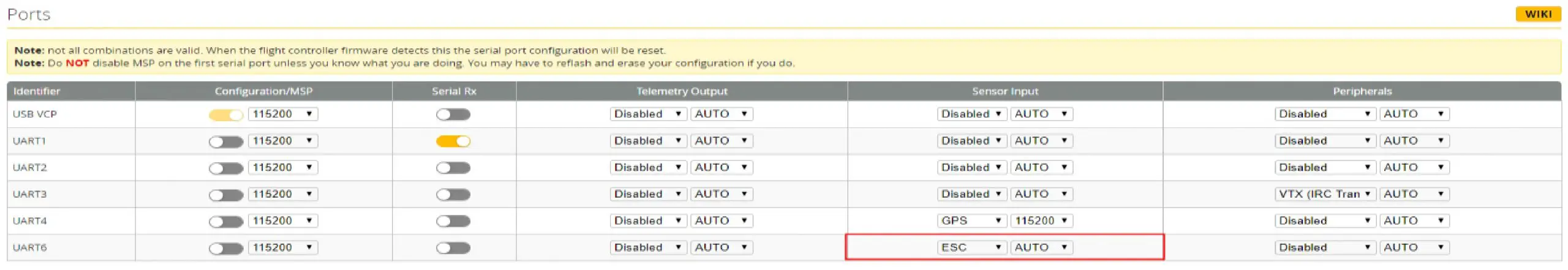
Task: Enable MSP on UART2
Action: [226, 168]
